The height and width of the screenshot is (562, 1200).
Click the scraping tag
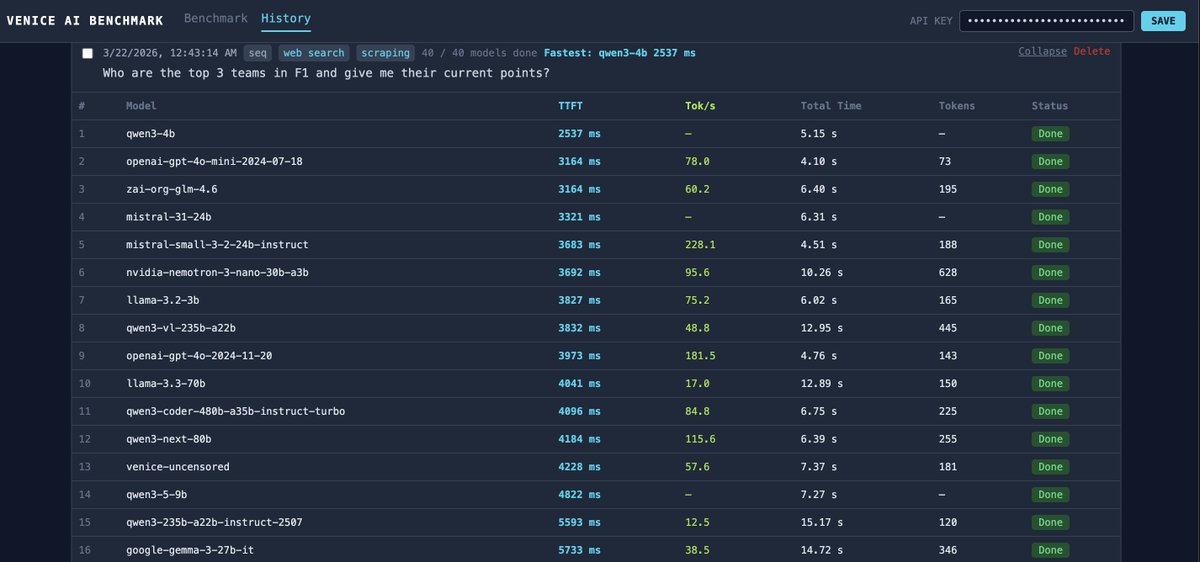pyautogui.click(x=386, y=53)
